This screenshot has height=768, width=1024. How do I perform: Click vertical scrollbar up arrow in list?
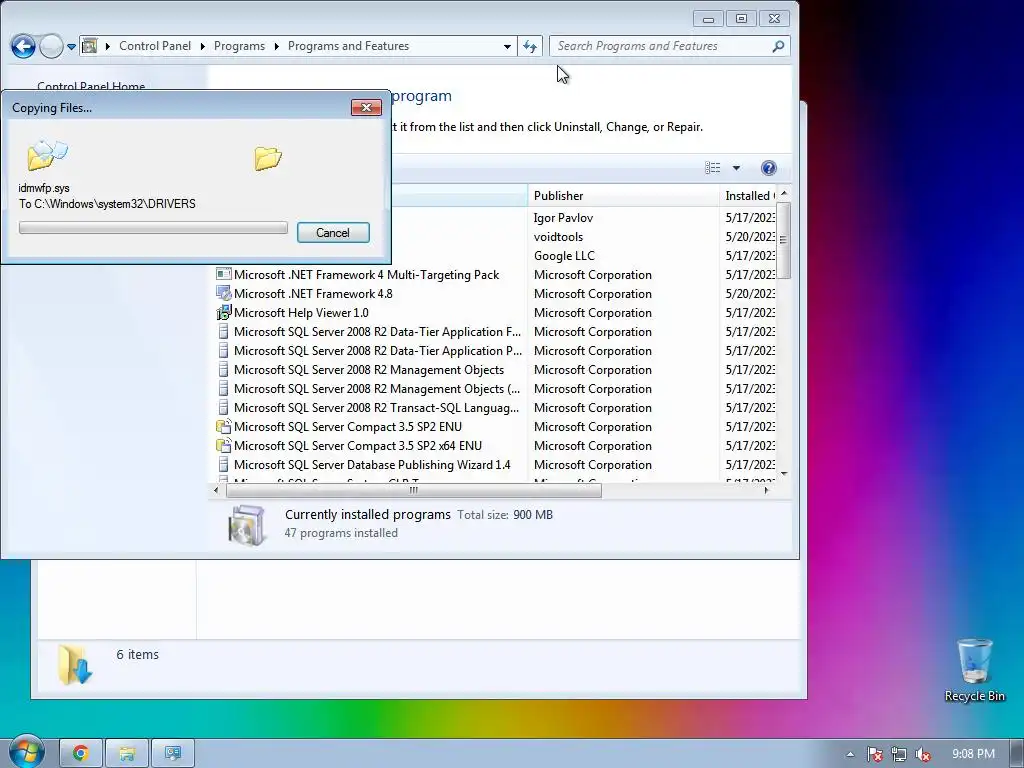[x=784, y=193]
